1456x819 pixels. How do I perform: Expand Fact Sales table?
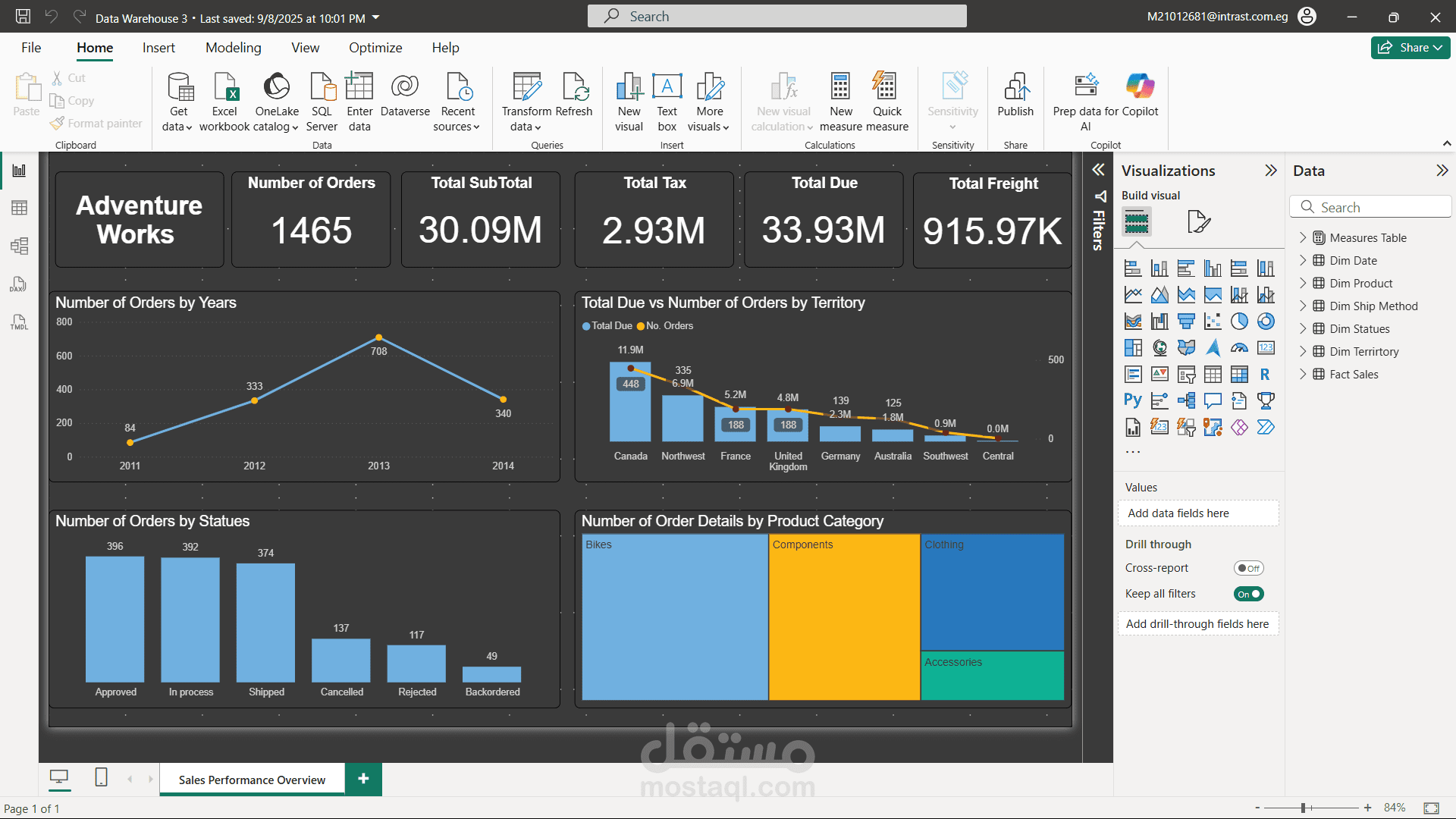(1303, 374)
